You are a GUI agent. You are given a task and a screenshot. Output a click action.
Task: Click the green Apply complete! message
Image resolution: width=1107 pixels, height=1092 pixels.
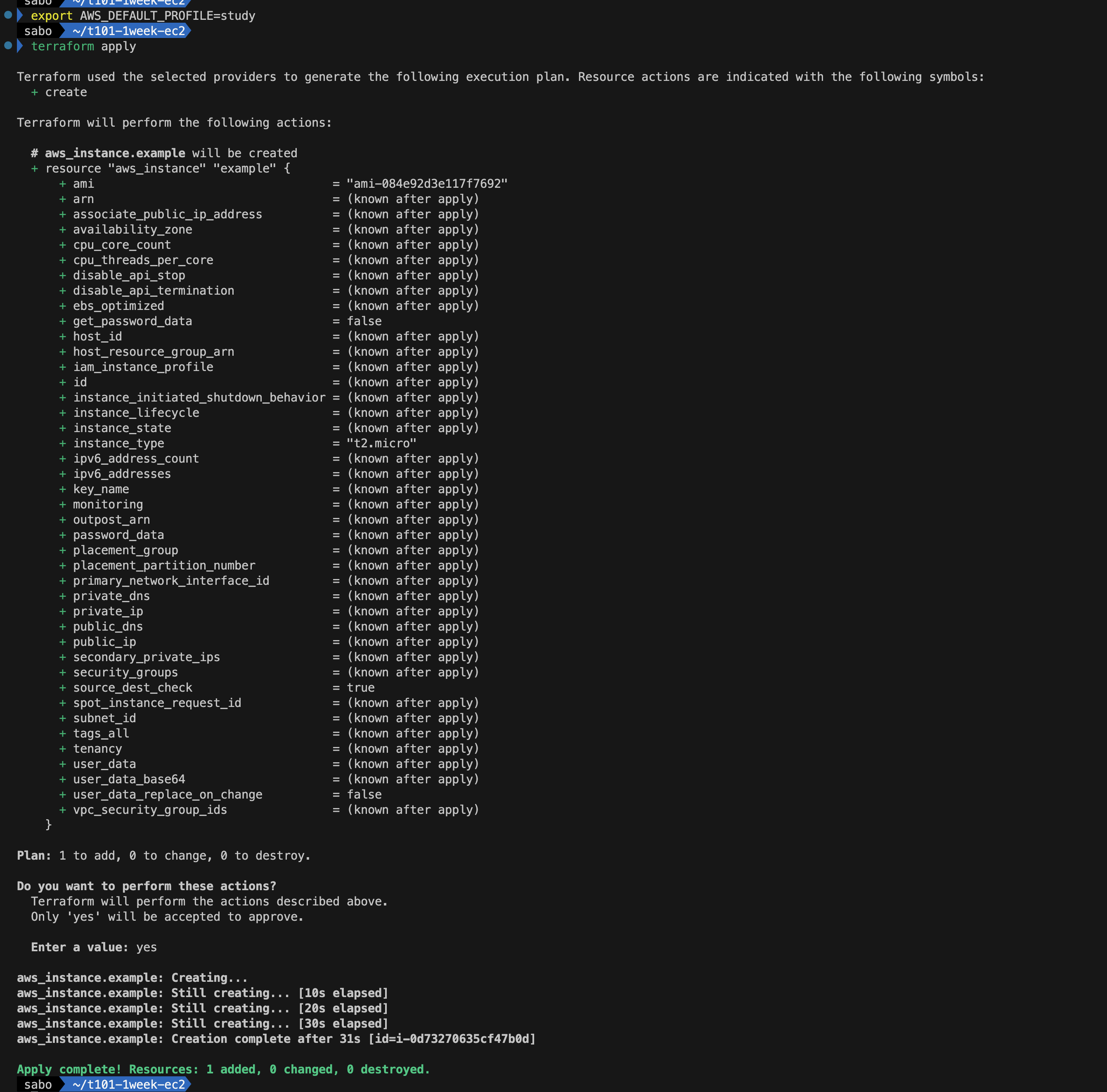point(223,1069)
